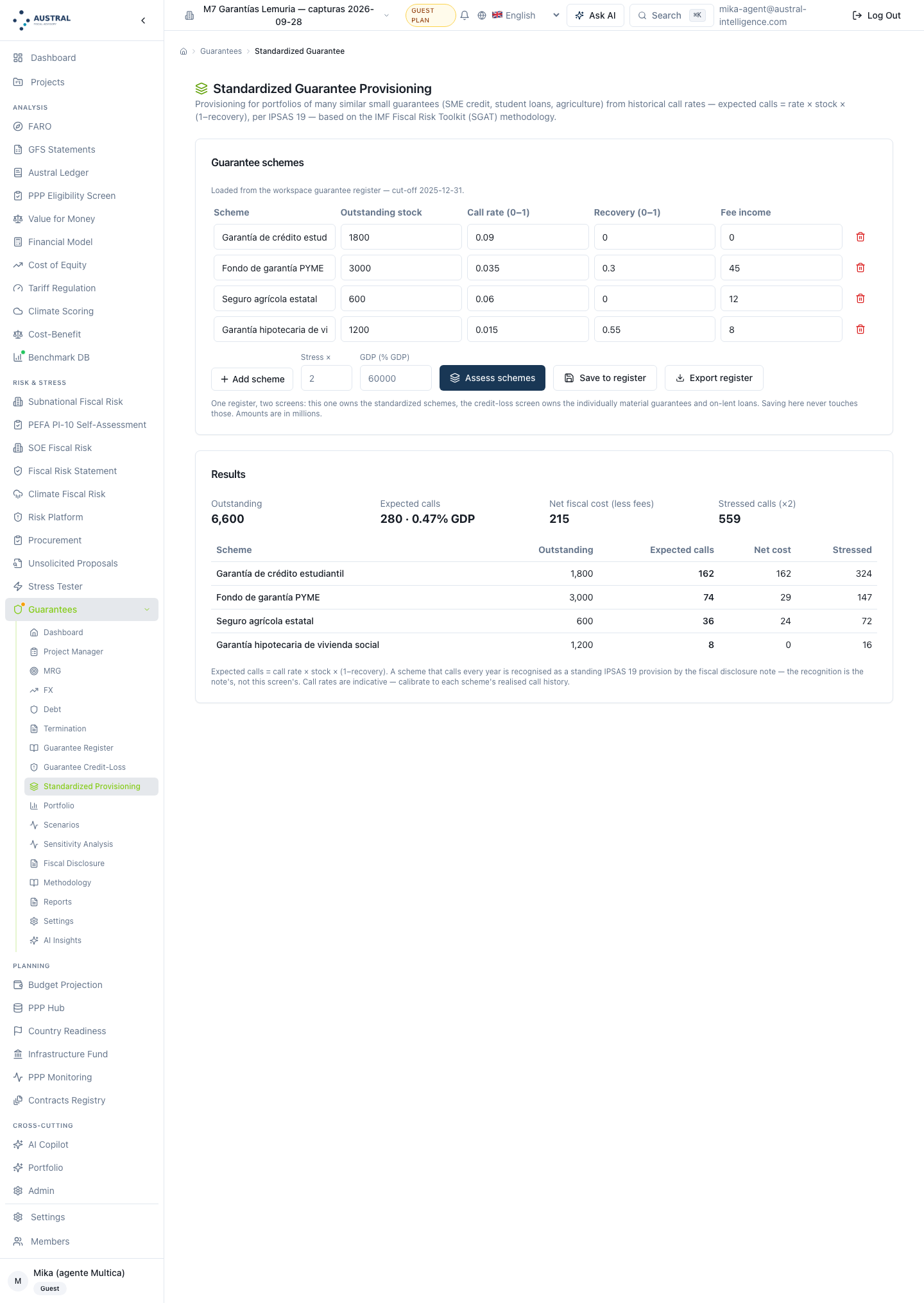Run Assess schemes

(492, 378)
